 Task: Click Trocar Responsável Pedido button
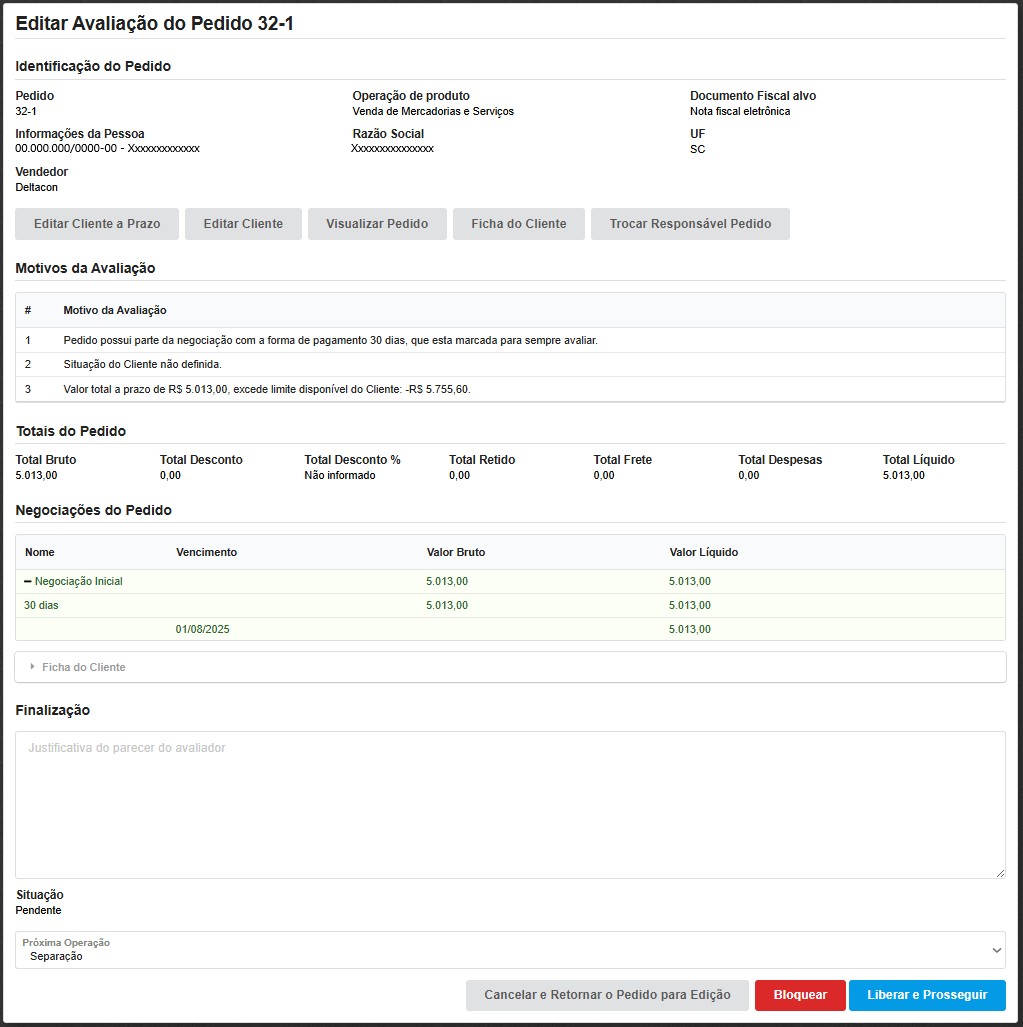[x=690, y=224]
